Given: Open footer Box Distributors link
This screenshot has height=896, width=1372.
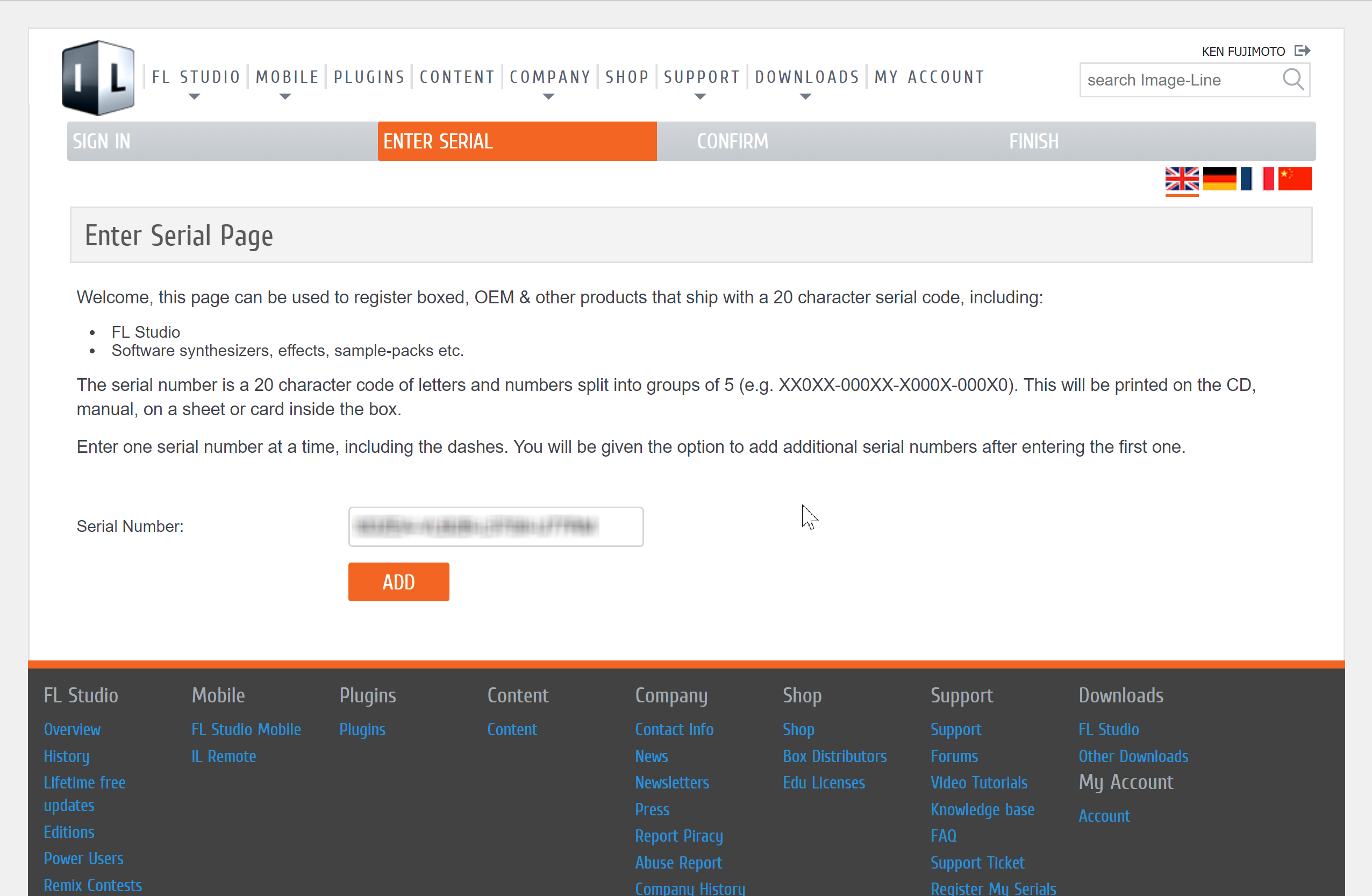Looking at the screenshot, I should pos(835,757).
